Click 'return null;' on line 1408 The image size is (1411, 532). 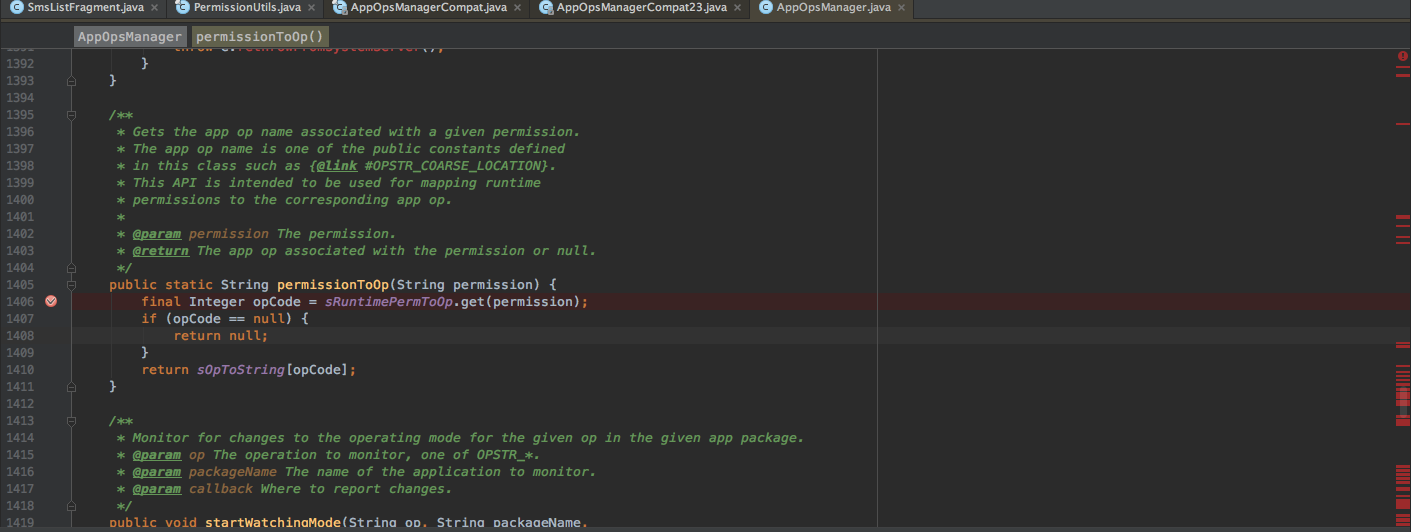[221, 336]
